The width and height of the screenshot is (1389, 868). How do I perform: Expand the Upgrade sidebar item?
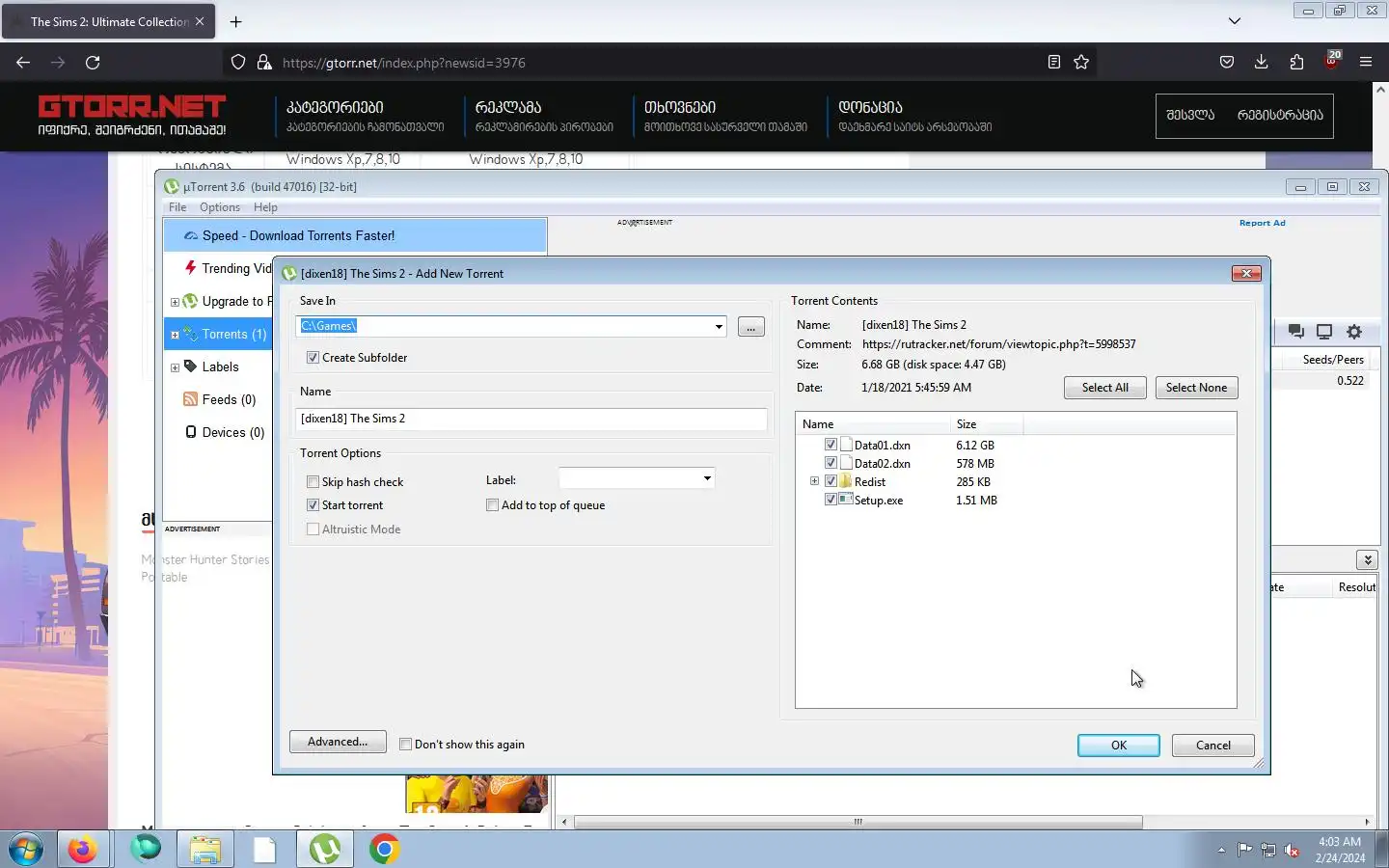coord(175,302)
